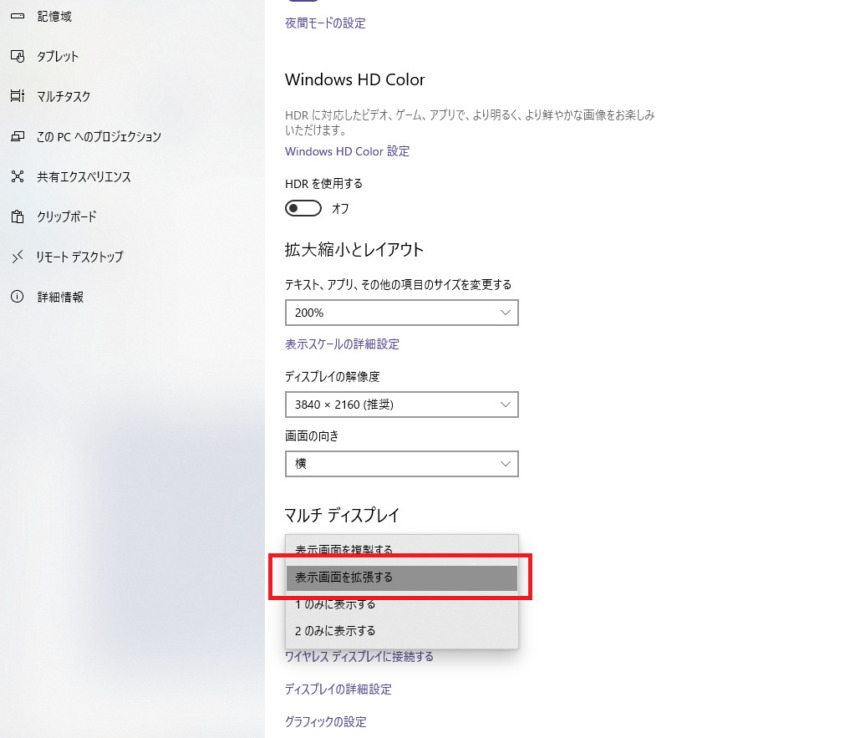The height and width of the screenshot is (738, 860).
Task: Open グラフィックの設定 link
Action: 326,722
